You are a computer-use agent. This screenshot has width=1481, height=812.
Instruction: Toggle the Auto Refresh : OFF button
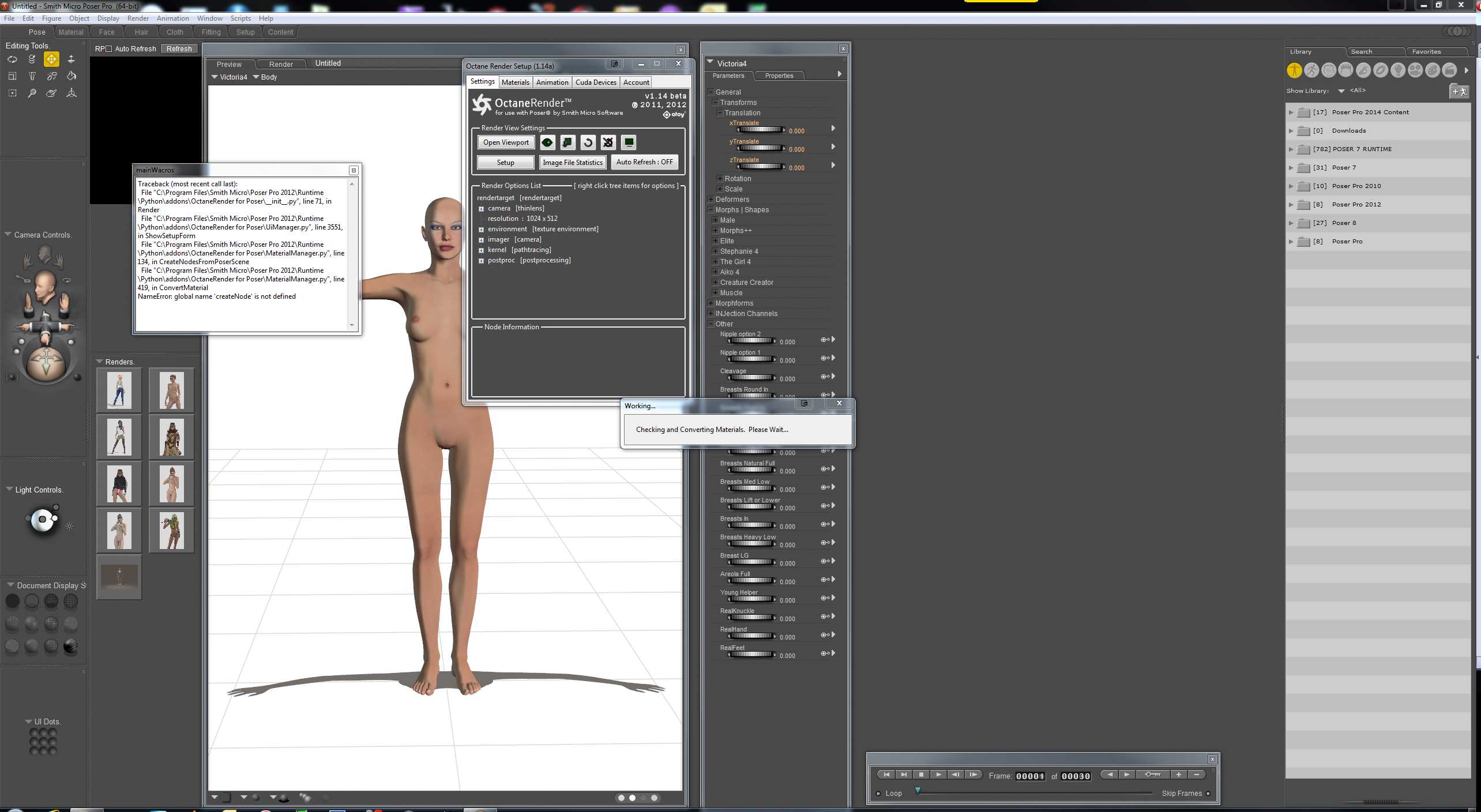point(644,162)
